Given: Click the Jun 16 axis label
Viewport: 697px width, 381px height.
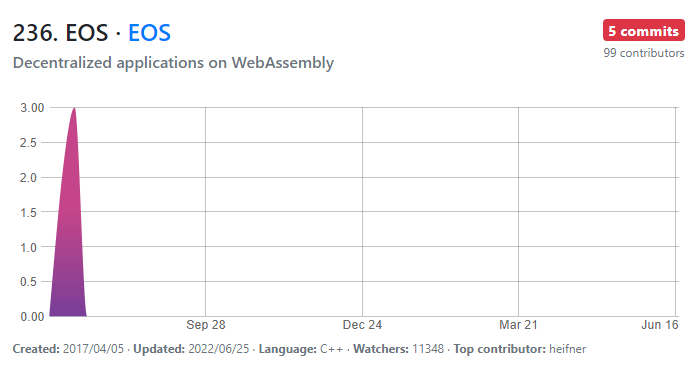Looking at the screenshot, I should pos(660,325).
